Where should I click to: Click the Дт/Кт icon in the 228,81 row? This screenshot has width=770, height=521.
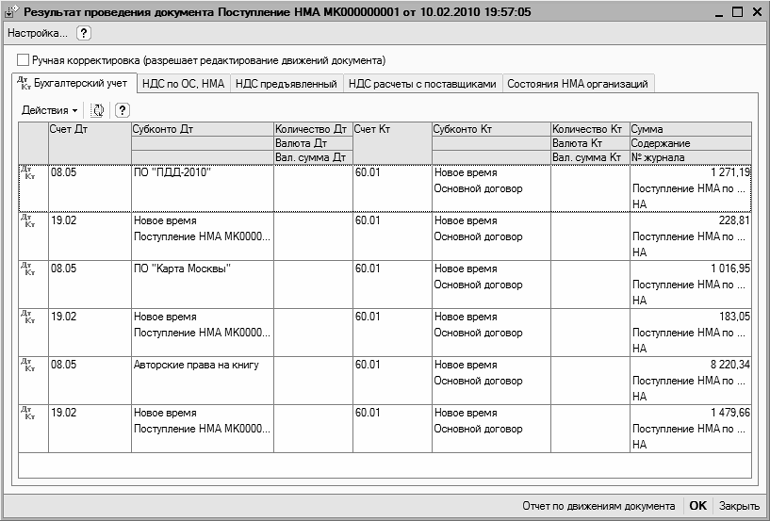(28, 220)
